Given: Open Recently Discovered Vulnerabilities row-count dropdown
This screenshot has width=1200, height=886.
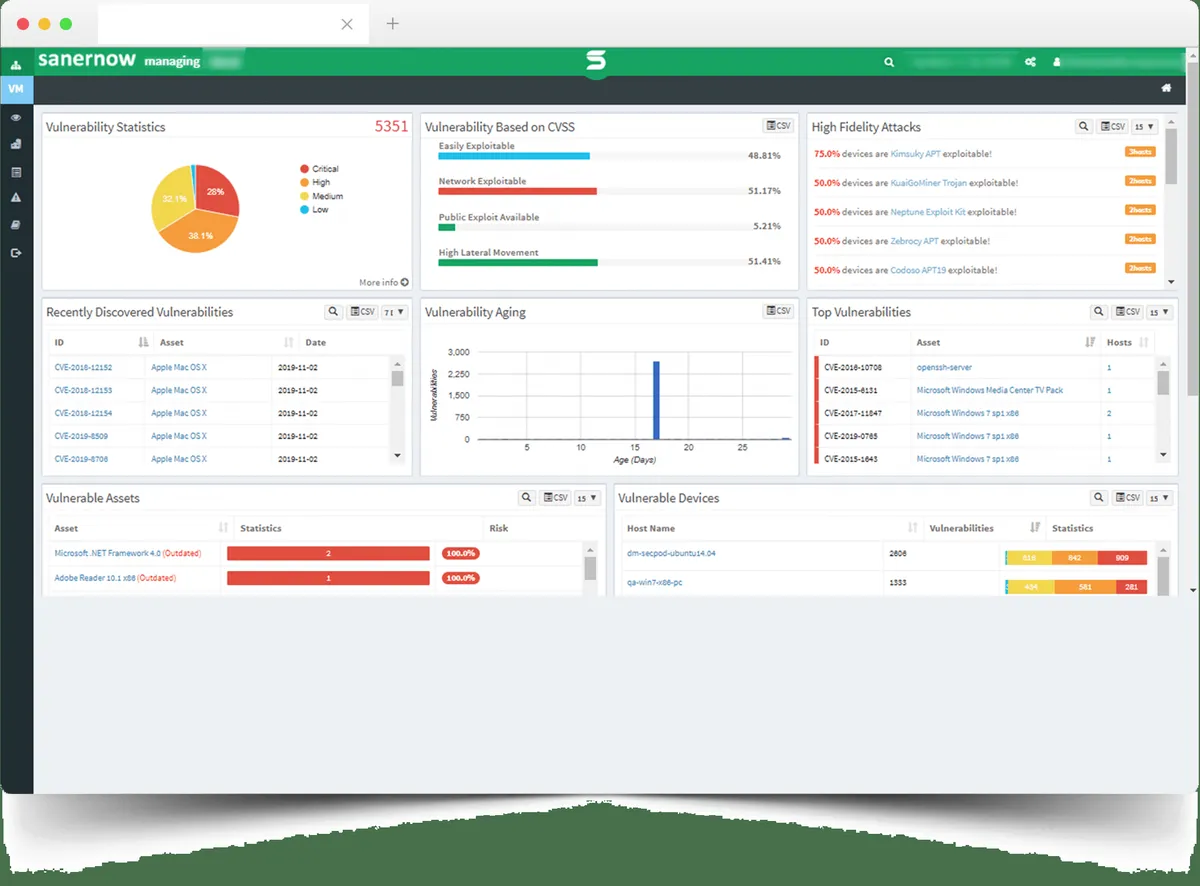Looking at the screenshot, I should 395,312.
